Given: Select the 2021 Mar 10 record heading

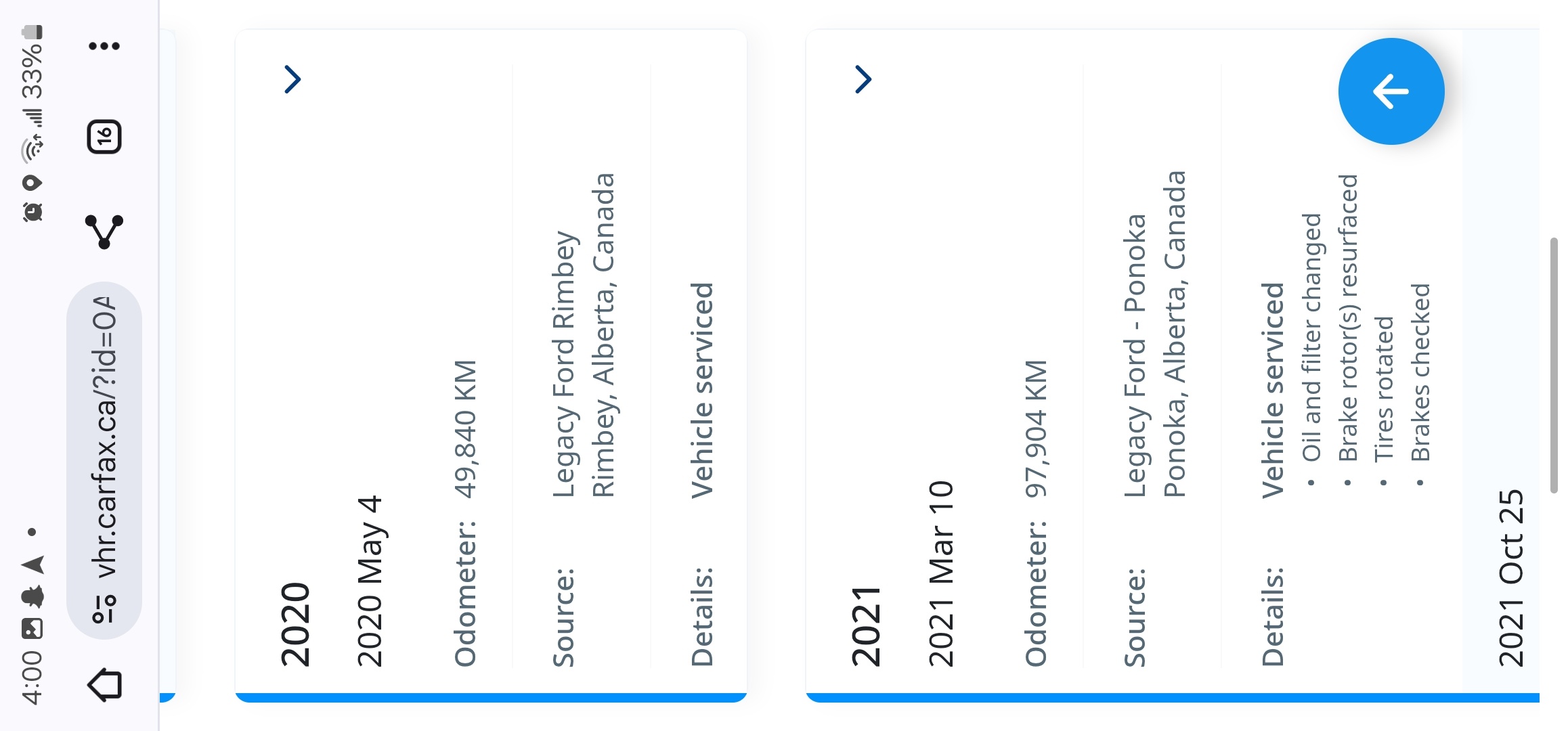Looking at the screenshot, I should [941, 574].
